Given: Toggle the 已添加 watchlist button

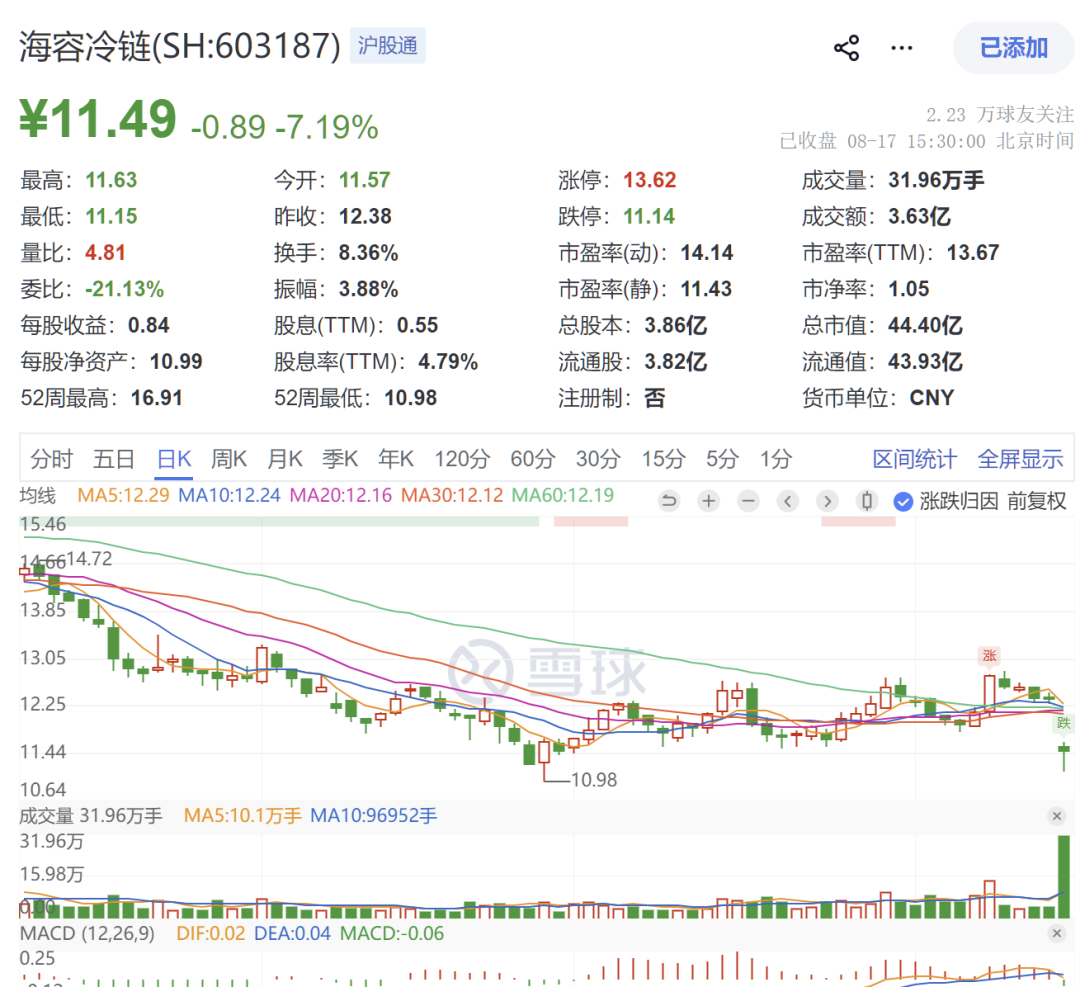Looking at the screenshot, I should [1013, 48].
